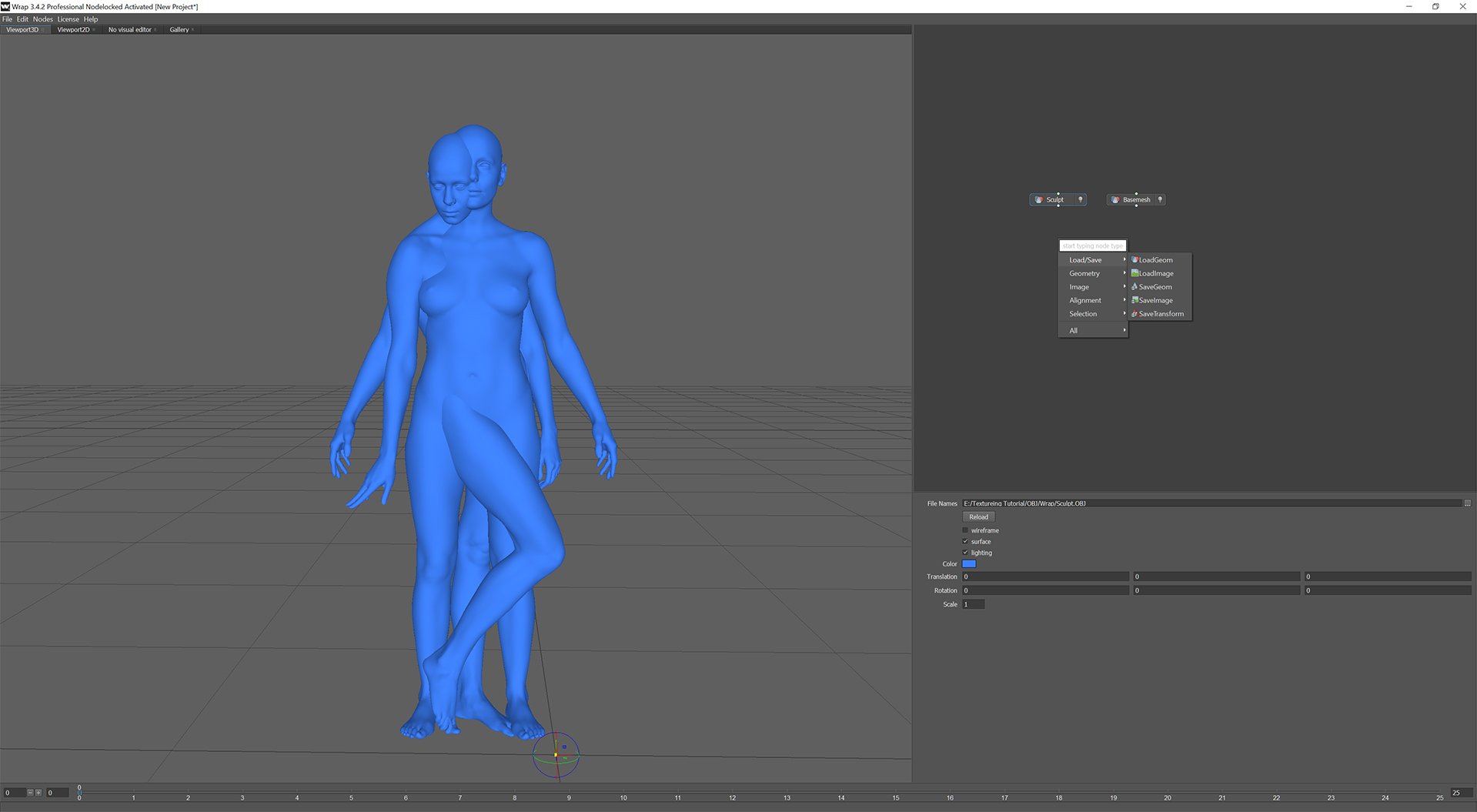Click the browse file button beside File Names
This screenshot has width=1477, height=812.
click(x=1467, y=503)
